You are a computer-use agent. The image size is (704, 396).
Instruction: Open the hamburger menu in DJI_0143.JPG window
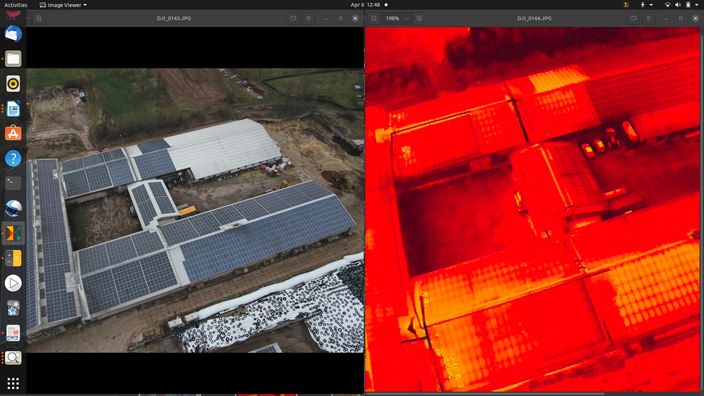[308, 18]
